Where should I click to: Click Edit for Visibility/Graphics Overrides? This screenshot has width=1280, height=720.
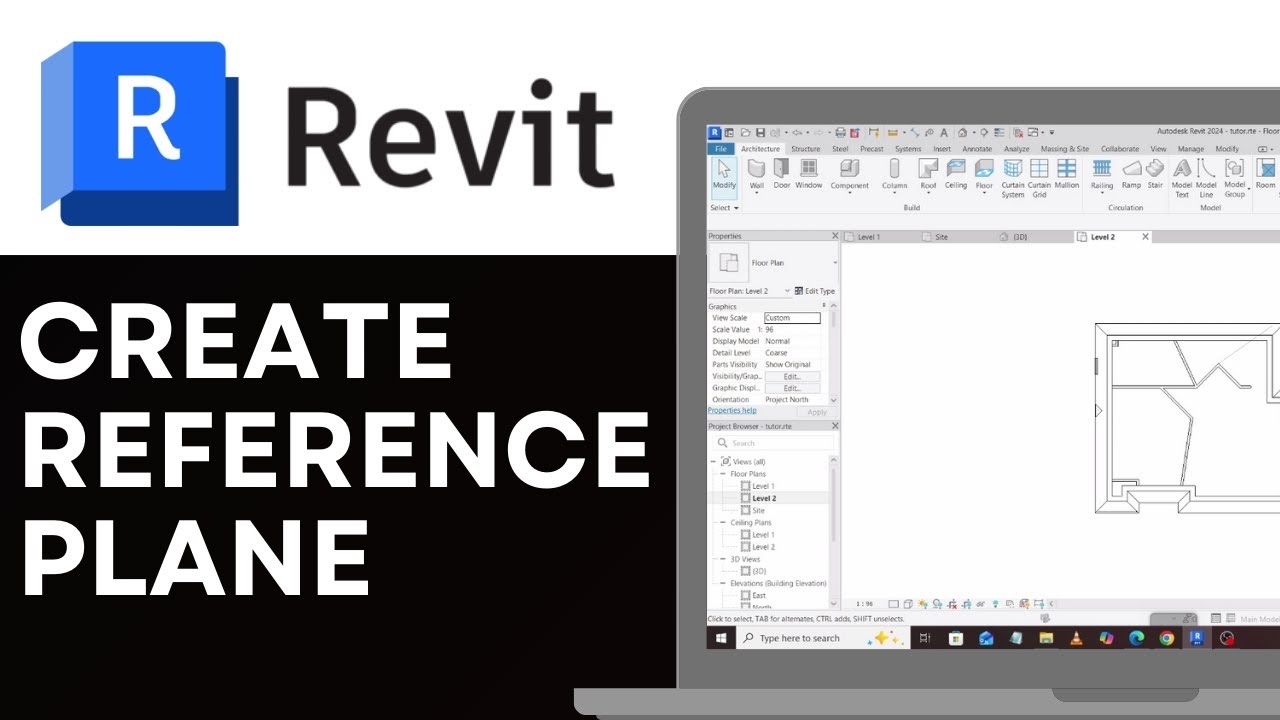(792, 376)
